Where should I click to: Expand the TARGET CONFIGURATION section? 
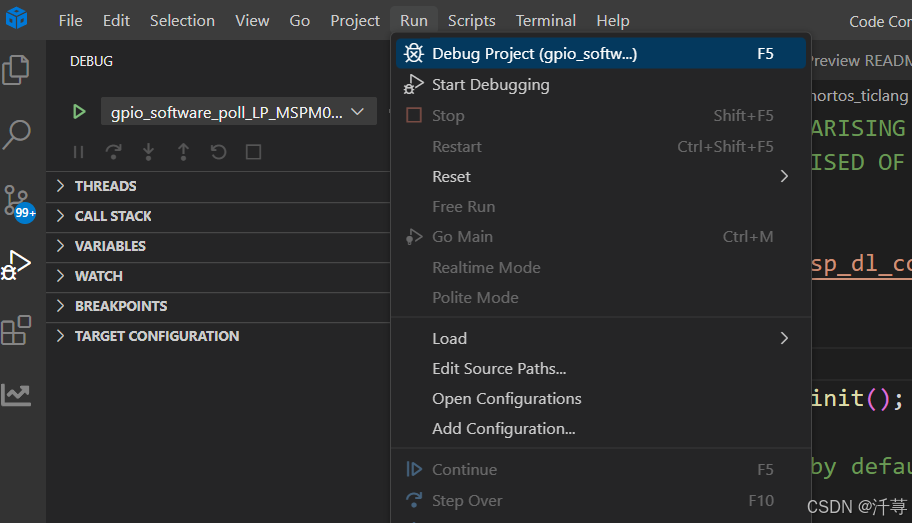point(156,336)
